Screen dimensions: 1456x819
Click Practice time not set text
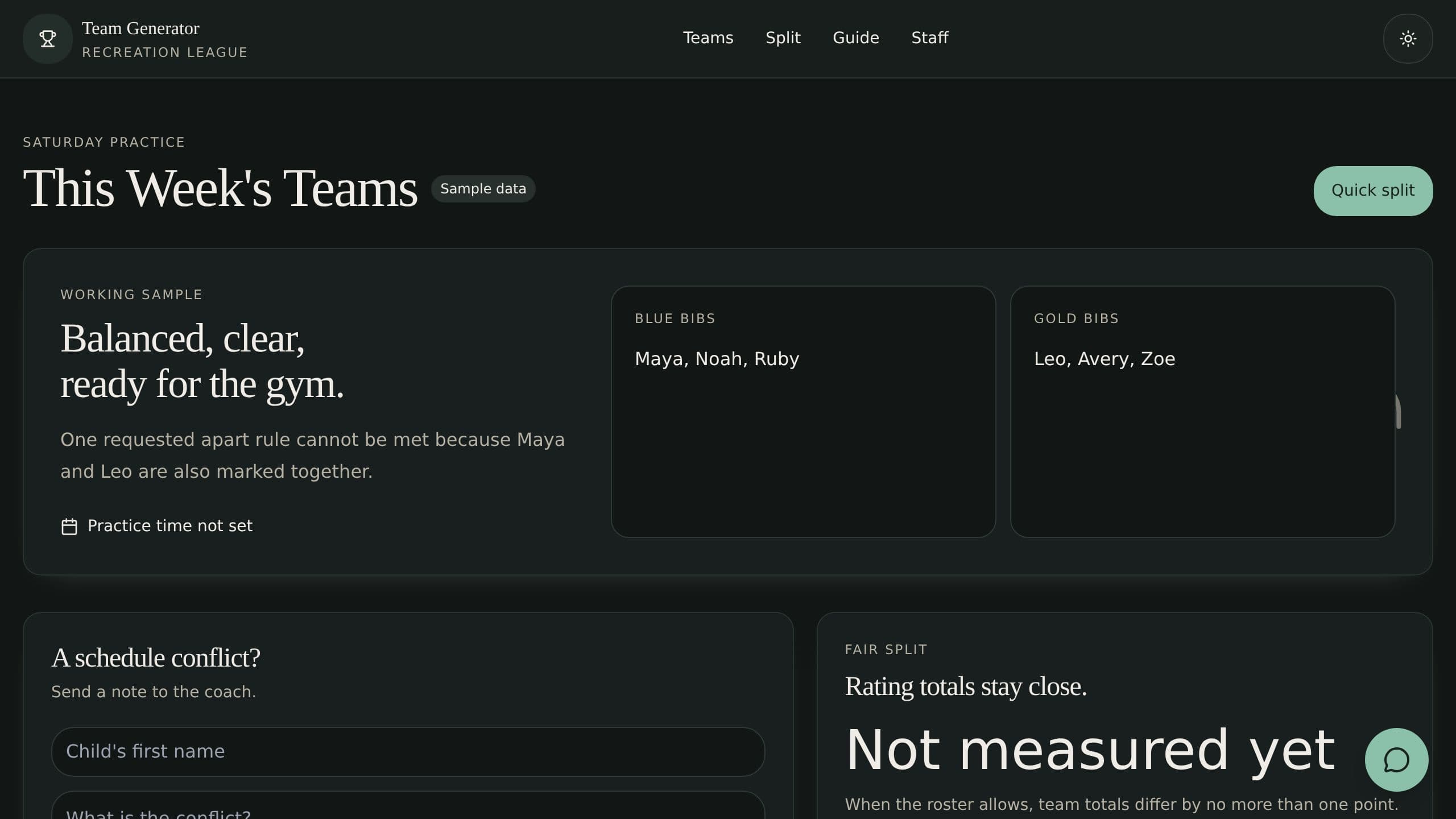click(x=170, y=526)
